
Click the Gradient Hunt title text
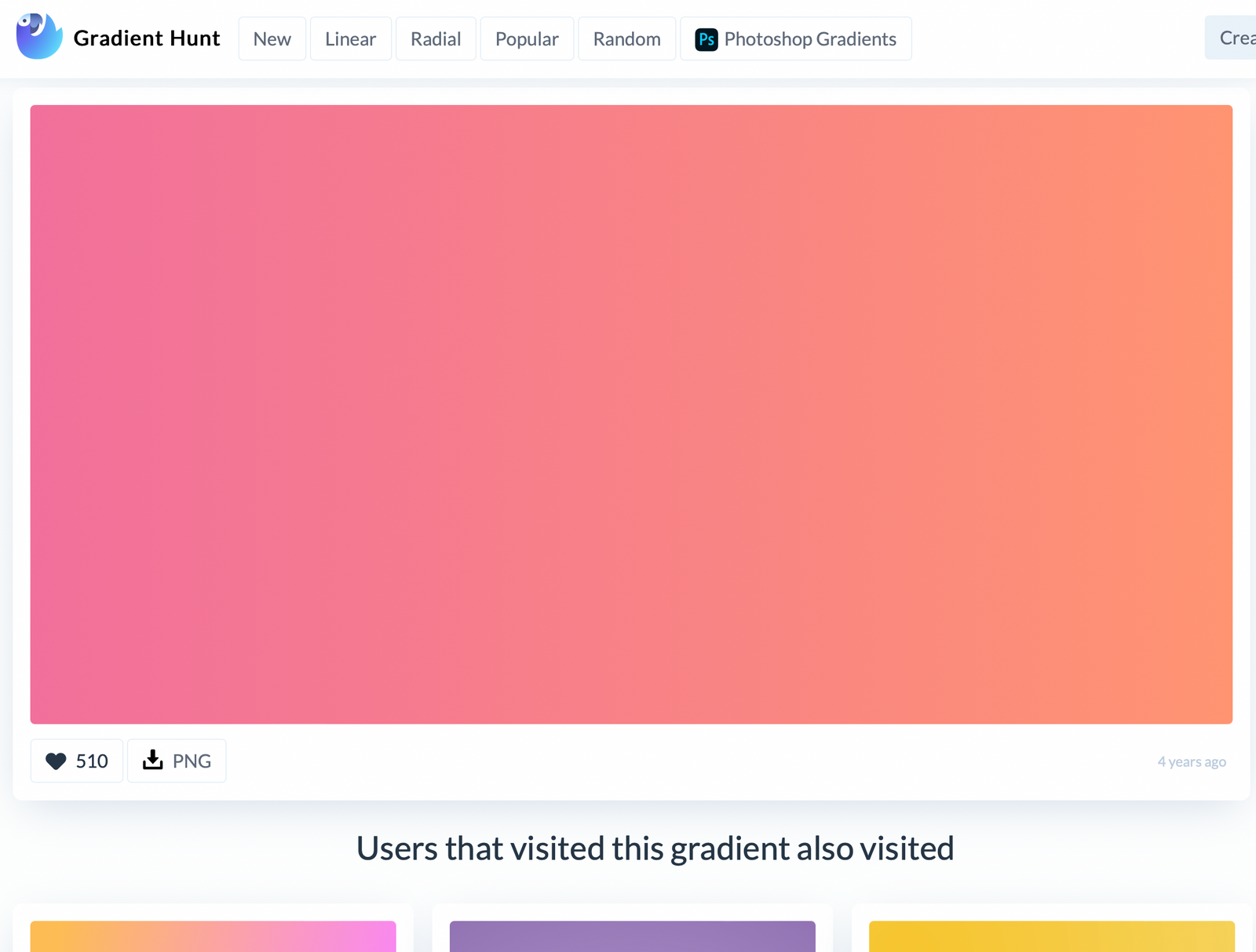[x=147, y=38]
